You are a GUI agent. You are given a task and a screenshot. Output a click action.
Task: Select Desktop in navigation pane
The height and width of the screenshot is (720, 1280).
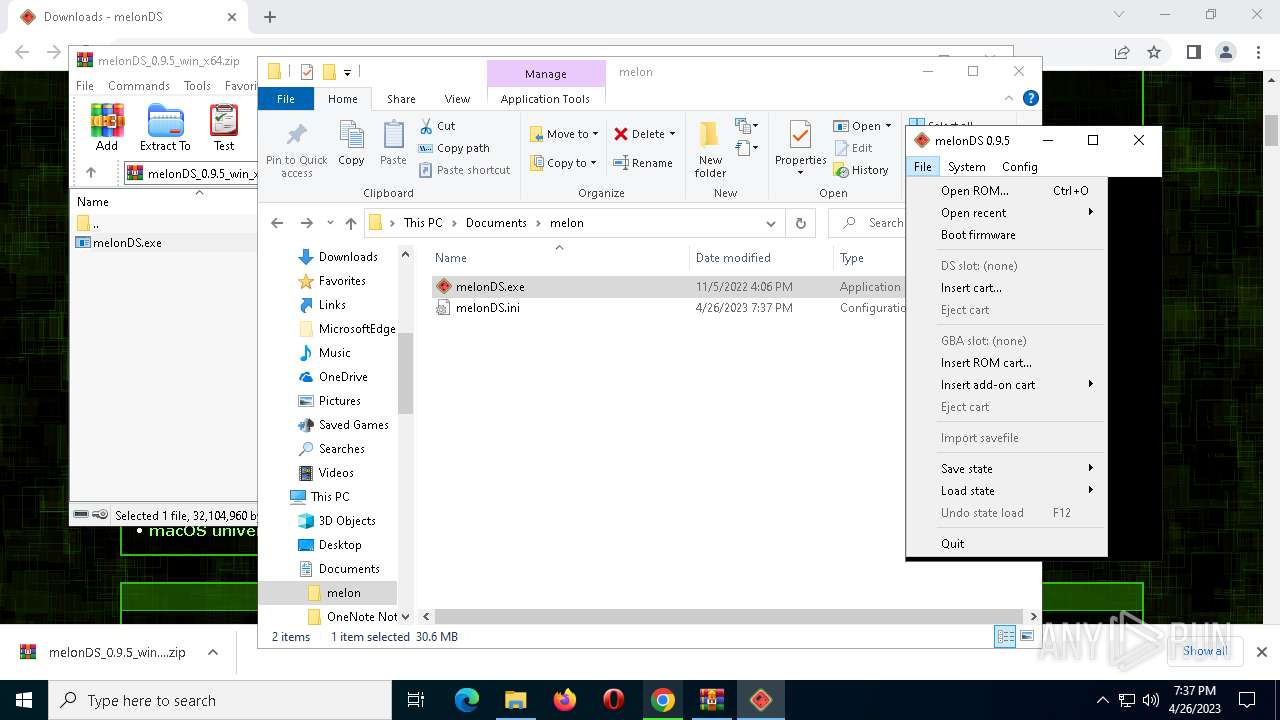click(339, 545)
